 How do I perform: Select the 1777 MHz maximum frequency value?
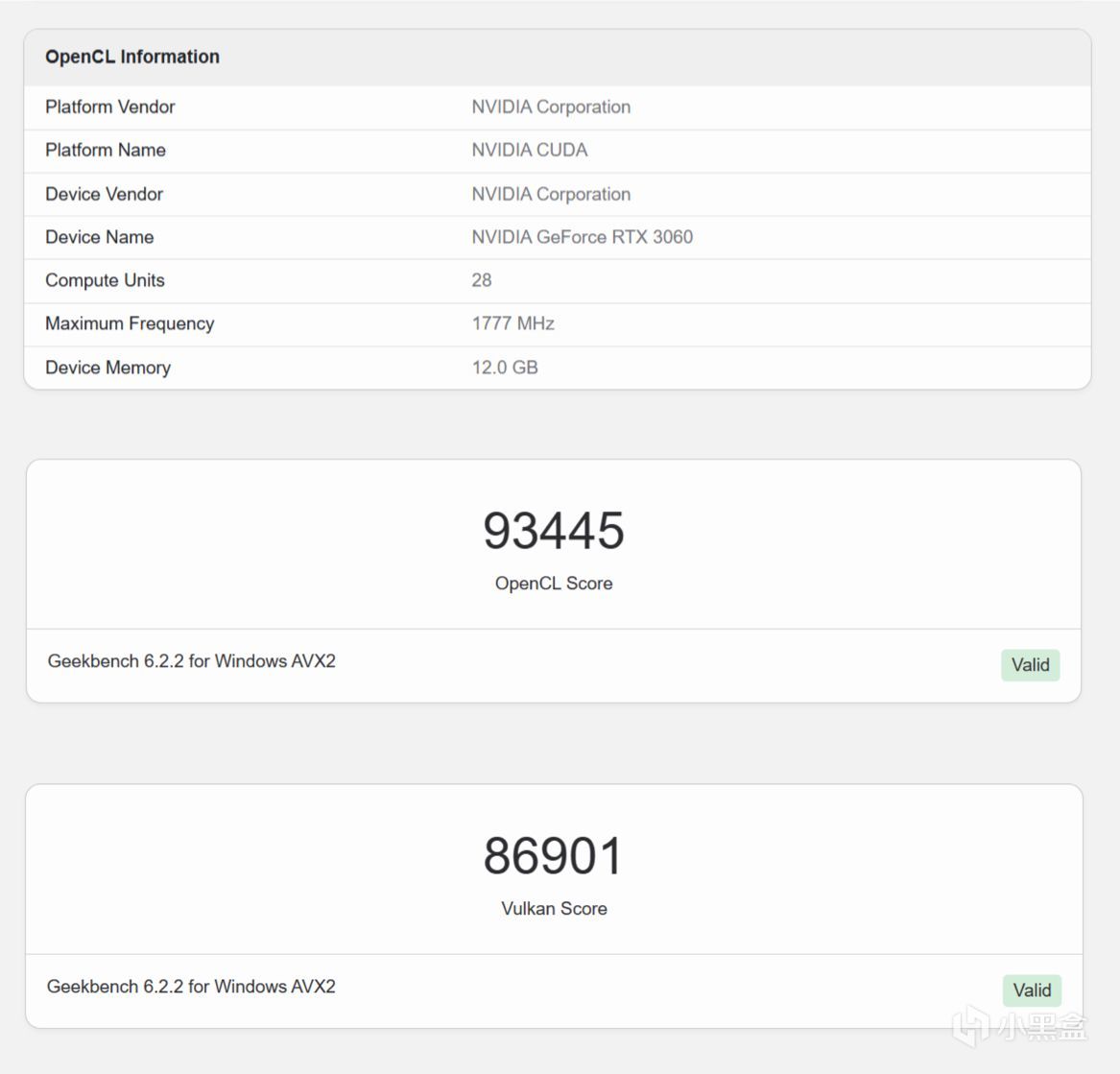(512, 323)
